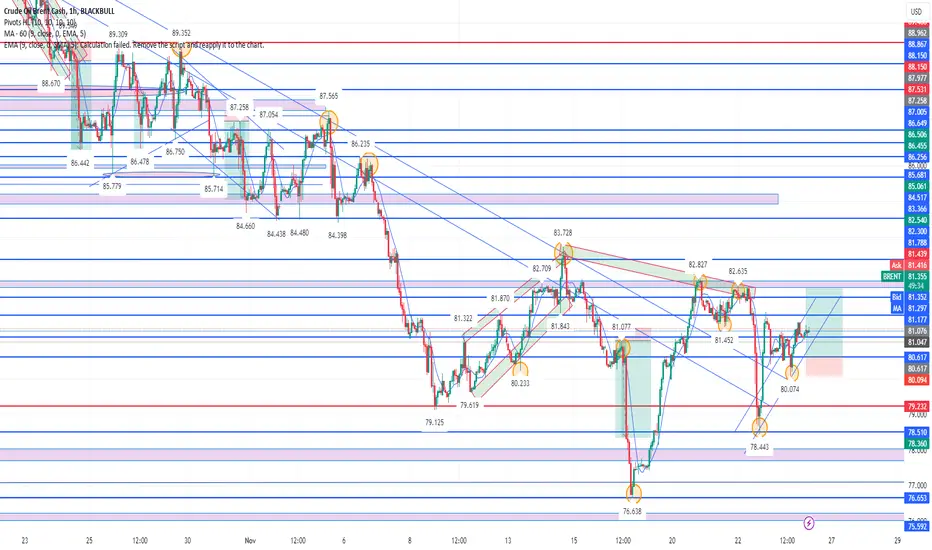Click the 80.233 pivot low label
Screen dimensions: 932x550
[519, 384]
